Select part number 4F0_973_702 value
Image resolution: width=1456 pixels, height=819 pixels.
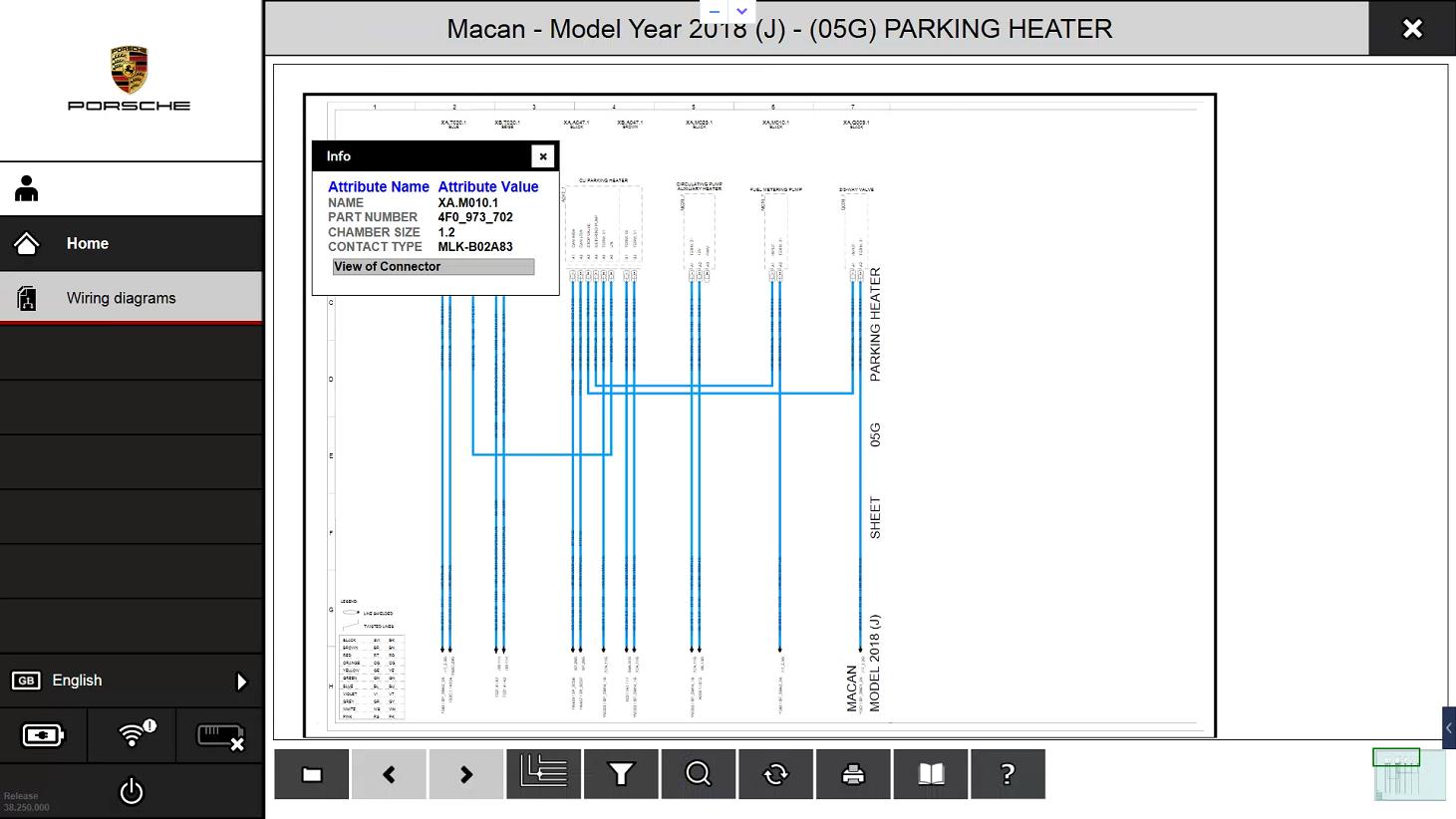[x=475, y=217]
